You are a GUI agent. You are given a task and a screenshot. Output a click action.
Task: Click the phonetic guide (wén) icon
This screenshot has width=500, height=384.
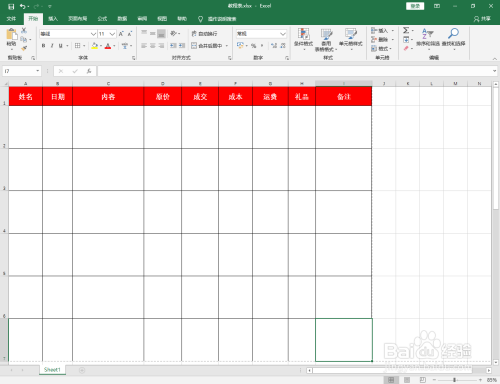point(125,46)
